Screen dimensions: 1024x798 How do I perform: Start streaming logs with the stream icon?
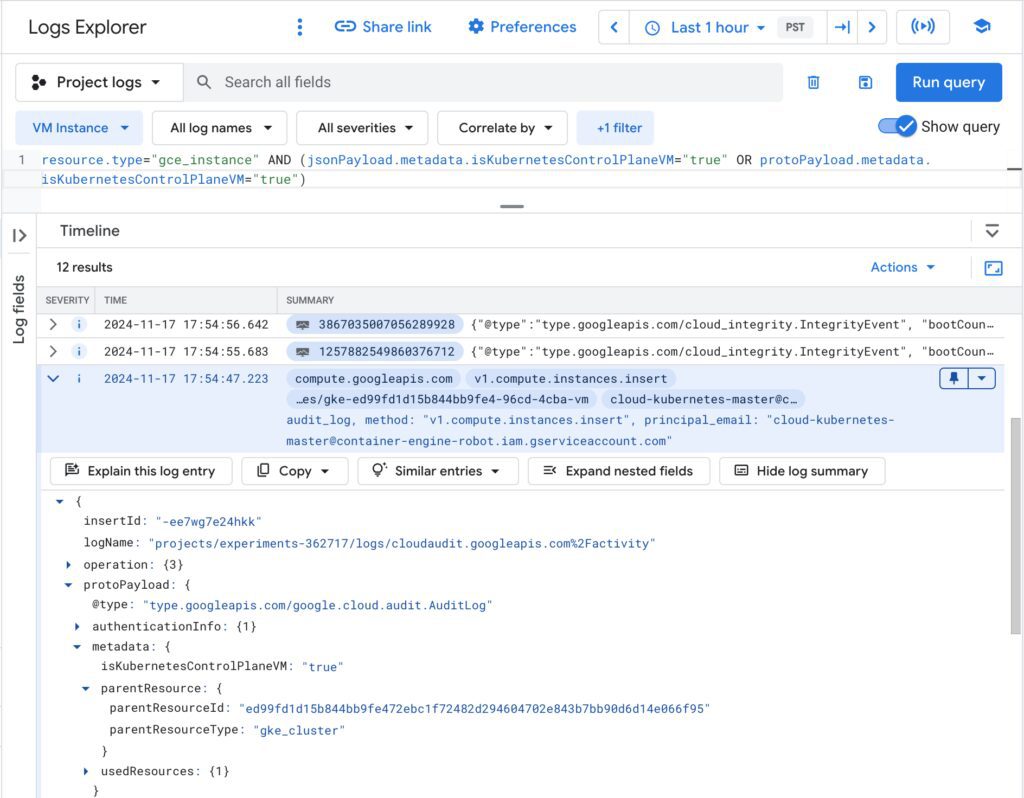point(923,27)
